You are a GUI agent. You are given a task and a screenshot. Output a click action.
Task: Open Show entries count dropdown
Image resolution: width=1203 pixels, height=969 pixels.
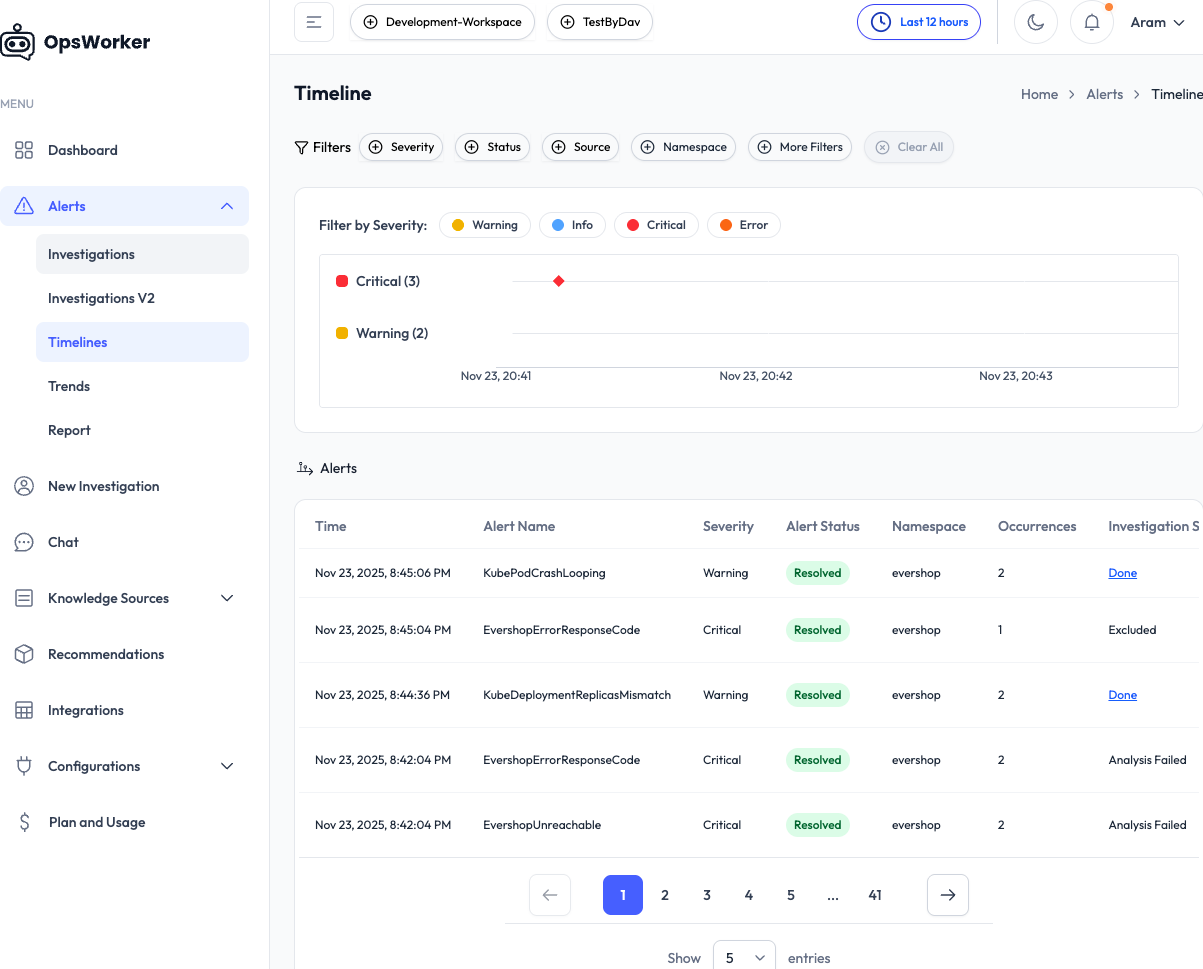tap(744, 958)
